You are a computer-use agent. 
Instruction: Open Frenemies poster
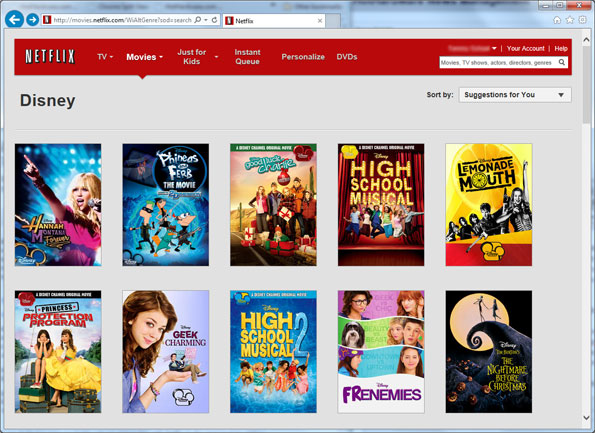pos(381,352)
